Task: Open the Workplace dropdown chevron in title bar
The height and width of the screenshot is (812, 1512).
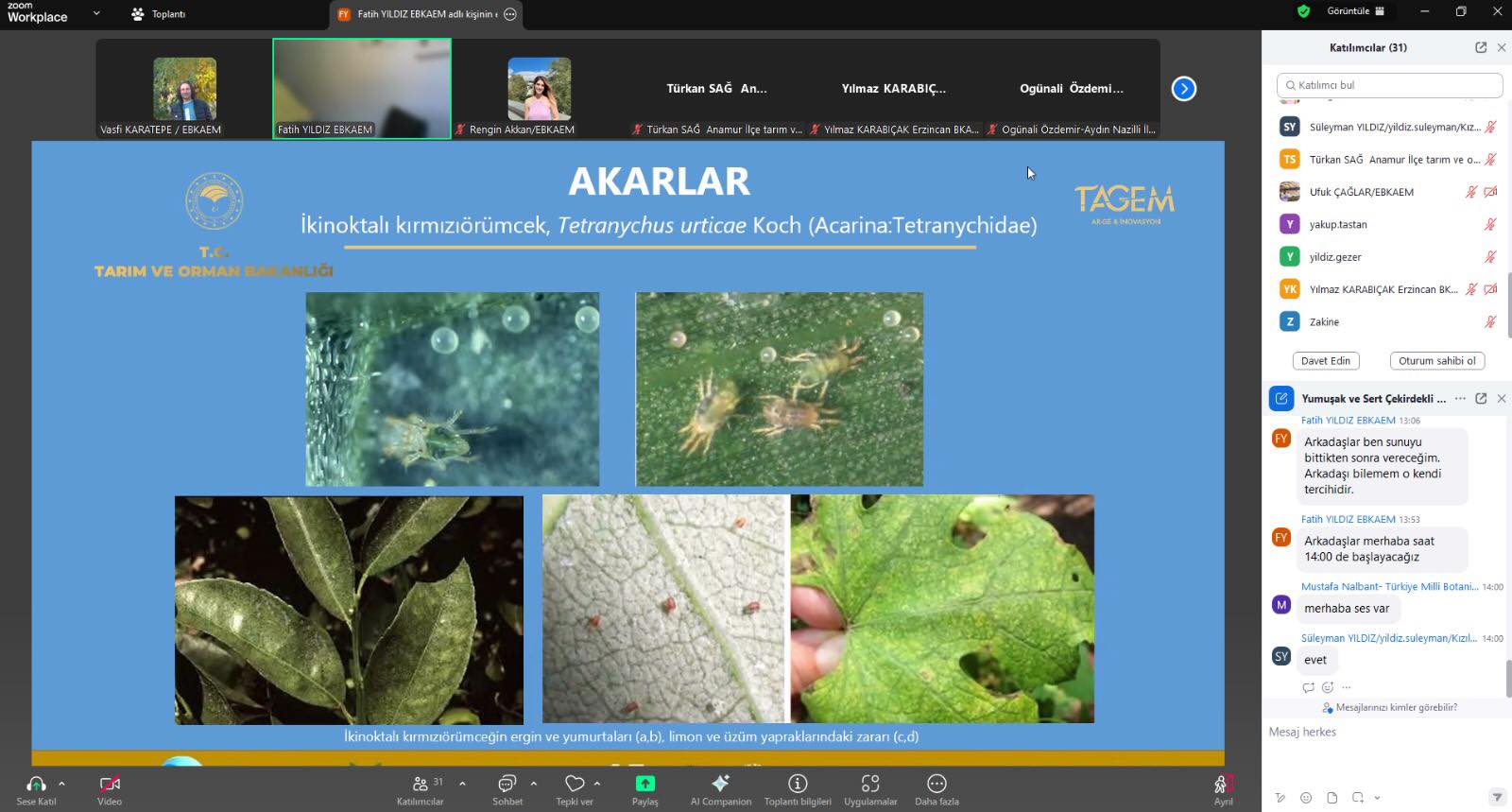Action: tap(96, 13)
